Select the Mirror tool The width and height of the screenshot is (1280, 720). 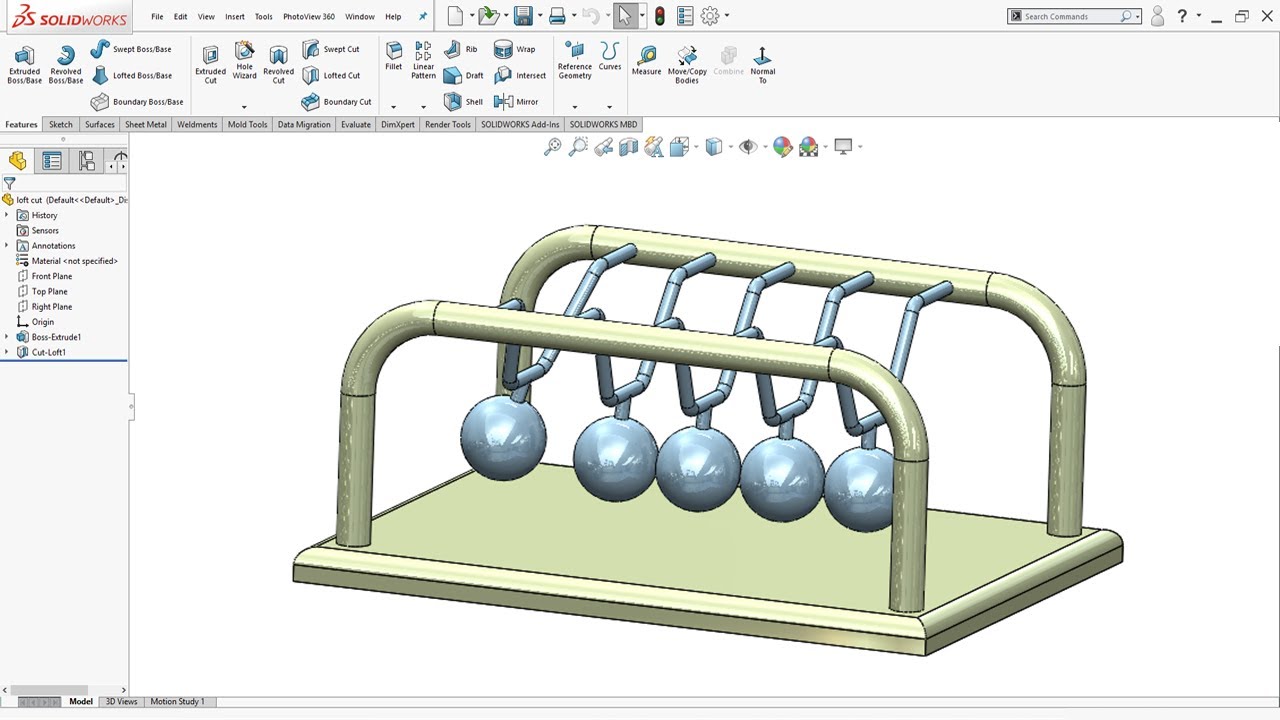click(x=517, y=102)
